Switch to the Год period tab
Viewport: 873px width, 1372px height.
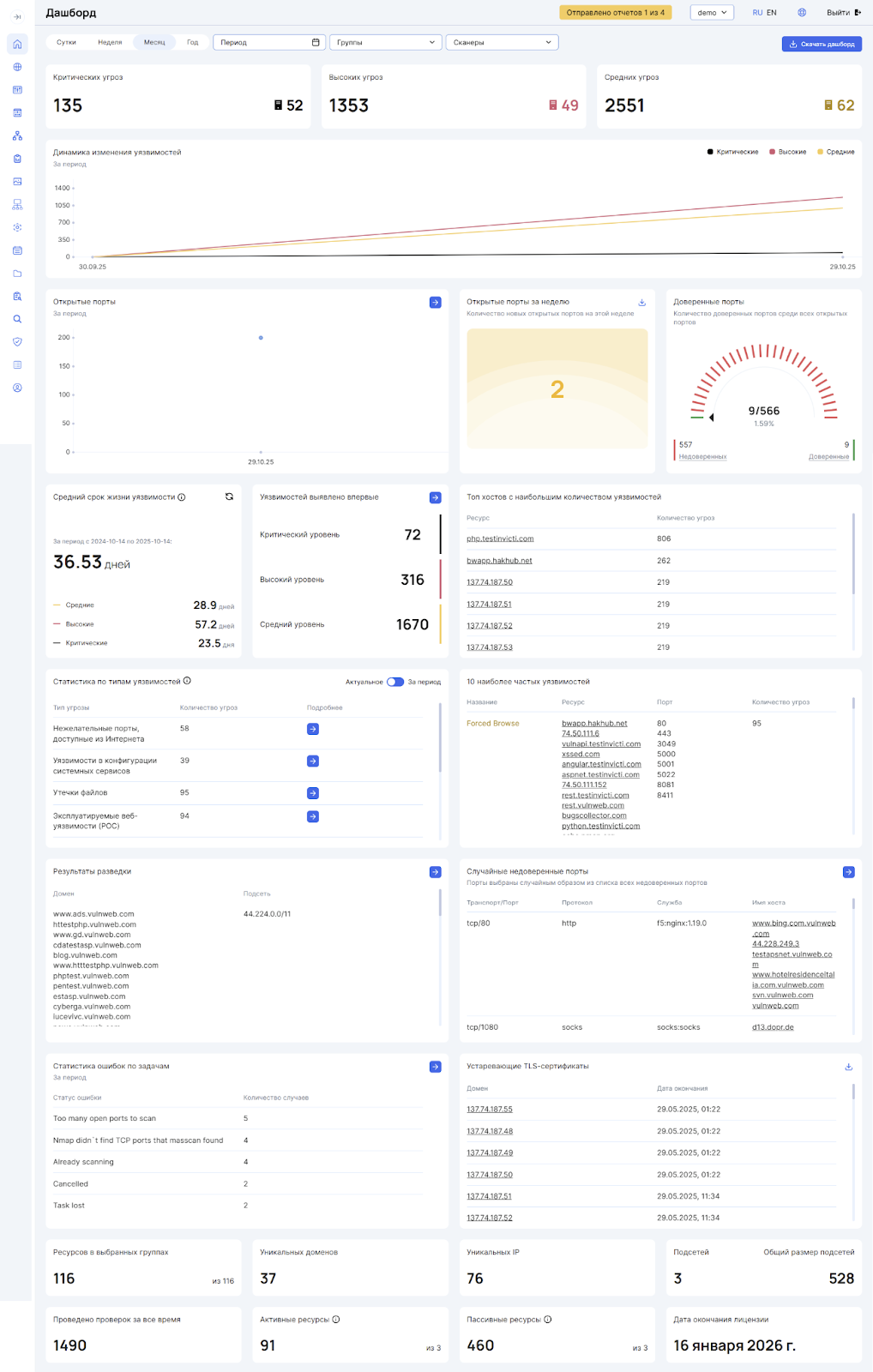click(192, 42)
